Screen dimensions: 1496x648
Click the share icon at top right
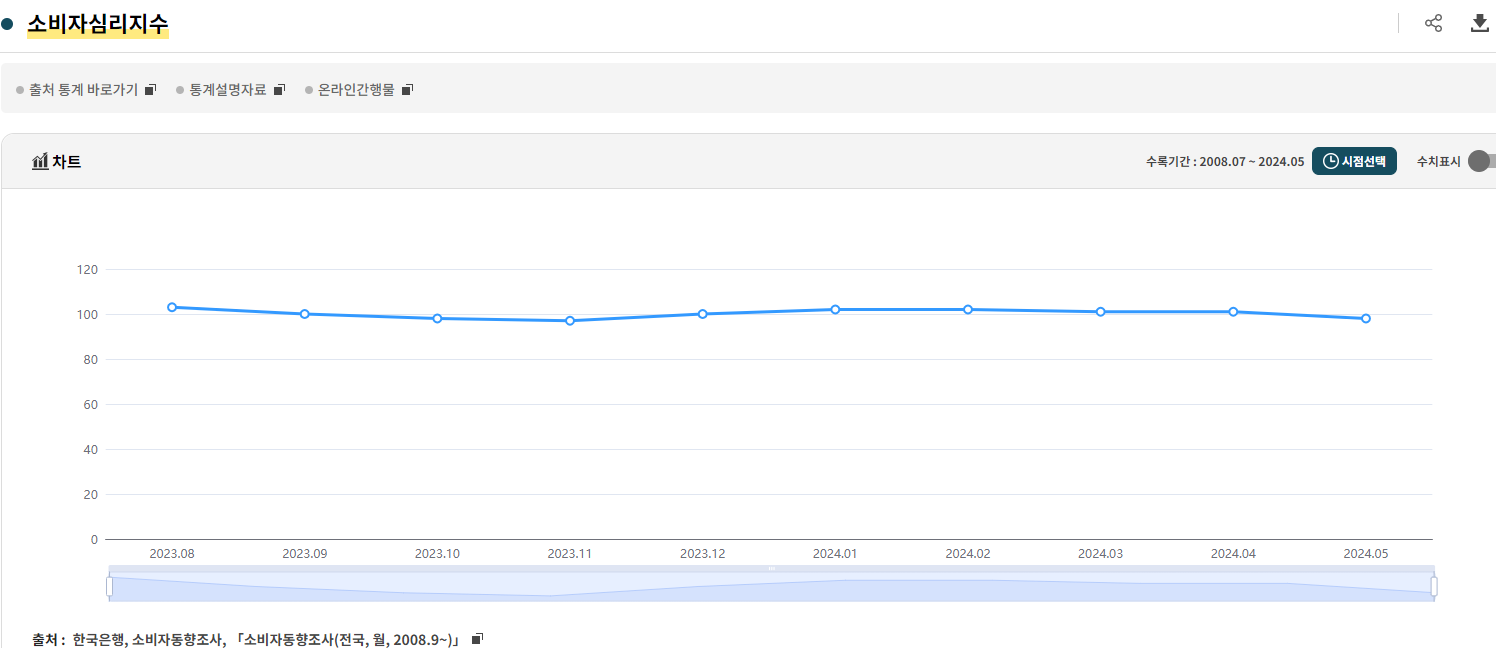tap(1433, 23)
